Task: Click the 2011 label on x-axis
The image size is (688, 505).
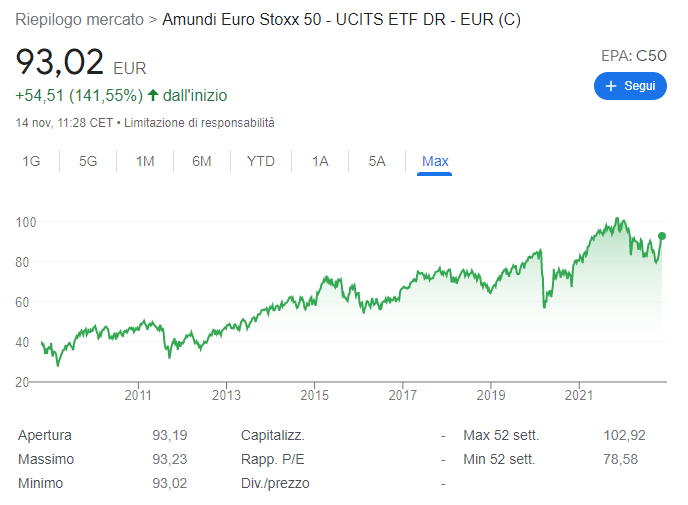Action: (138, 395)
